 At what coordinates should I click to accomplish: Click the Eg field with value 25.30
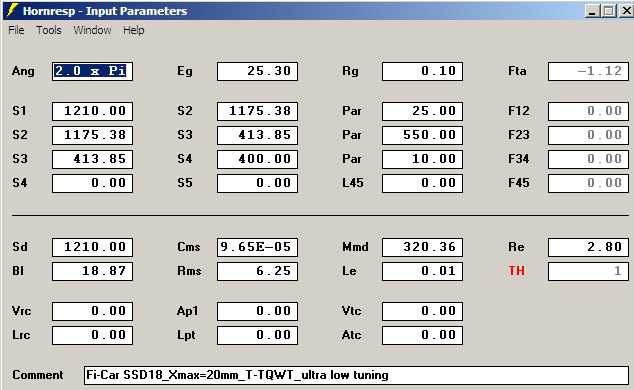click(257, 72)
